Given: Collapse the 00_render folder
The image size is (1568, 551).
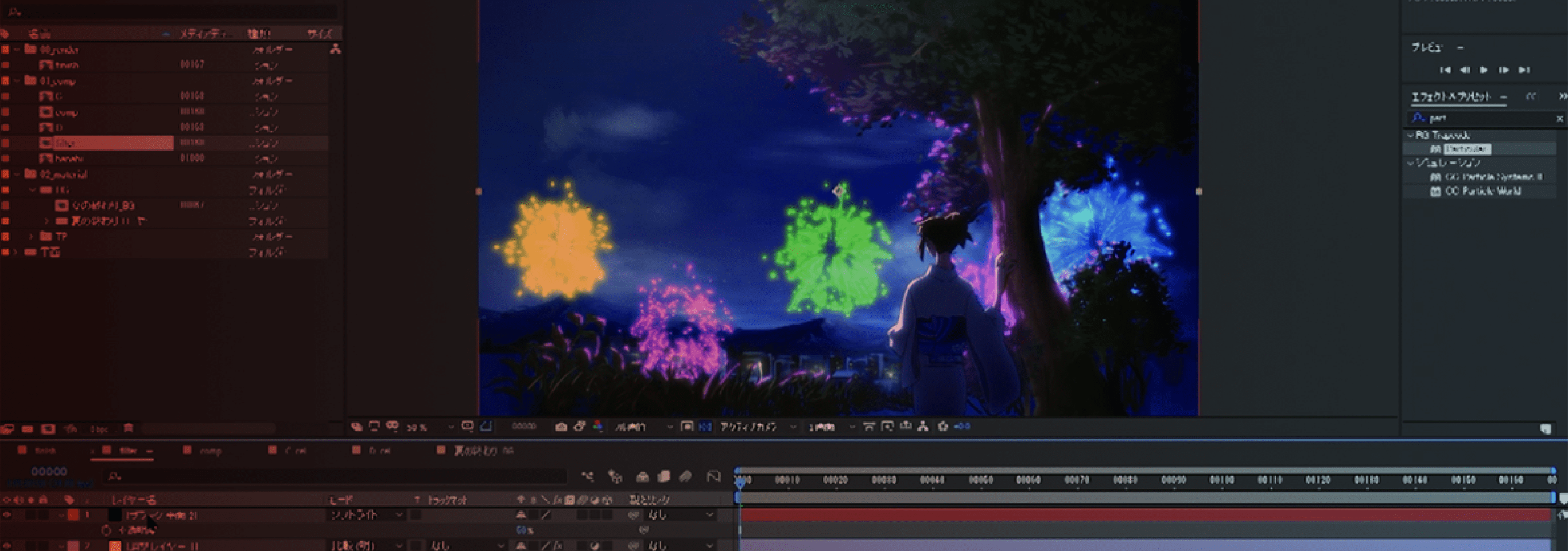Looking at the screenshot, I should (17, 49).
